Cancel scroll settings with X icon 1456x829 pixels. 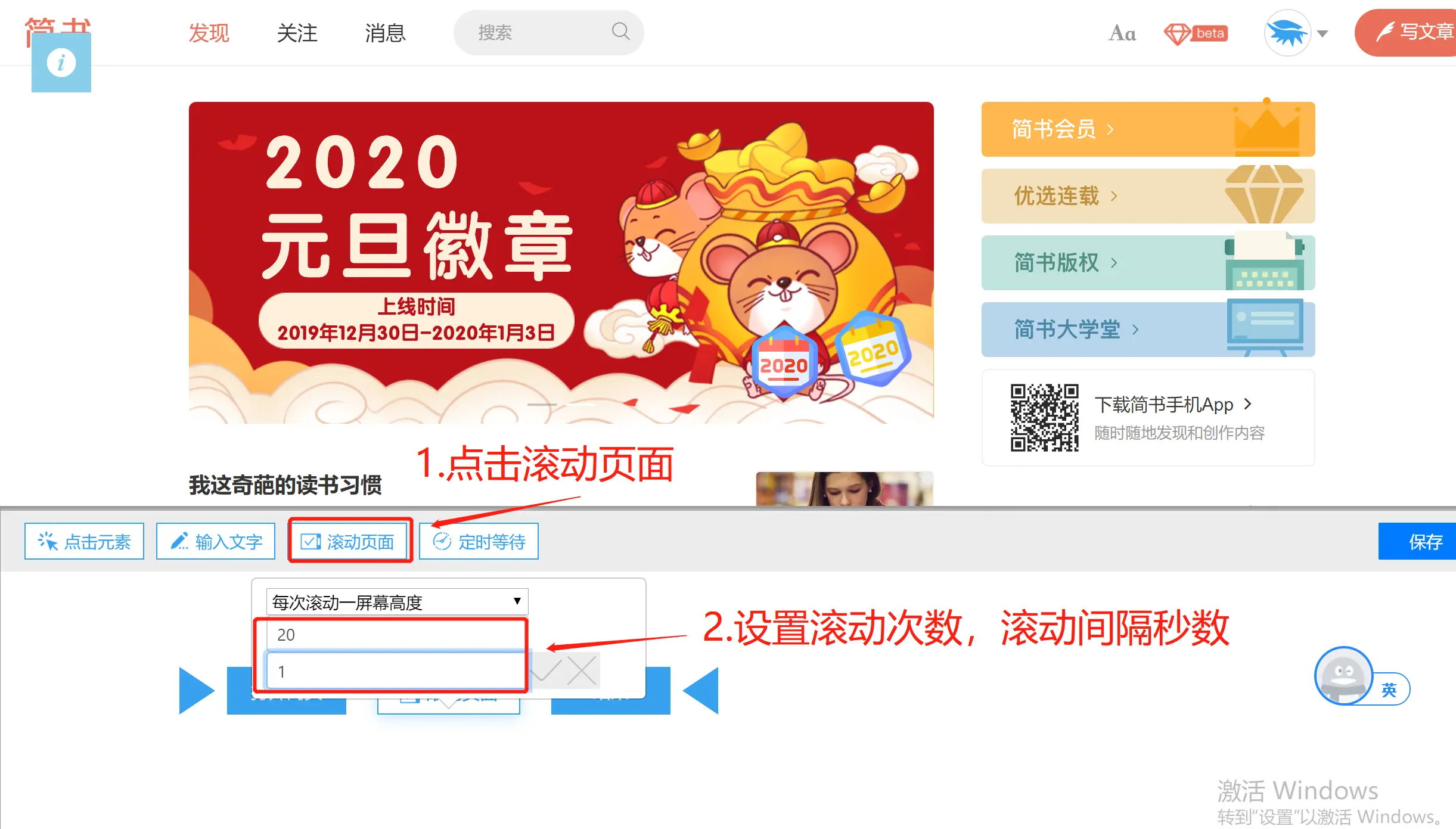pyautogui.click(x=582, y=671)
